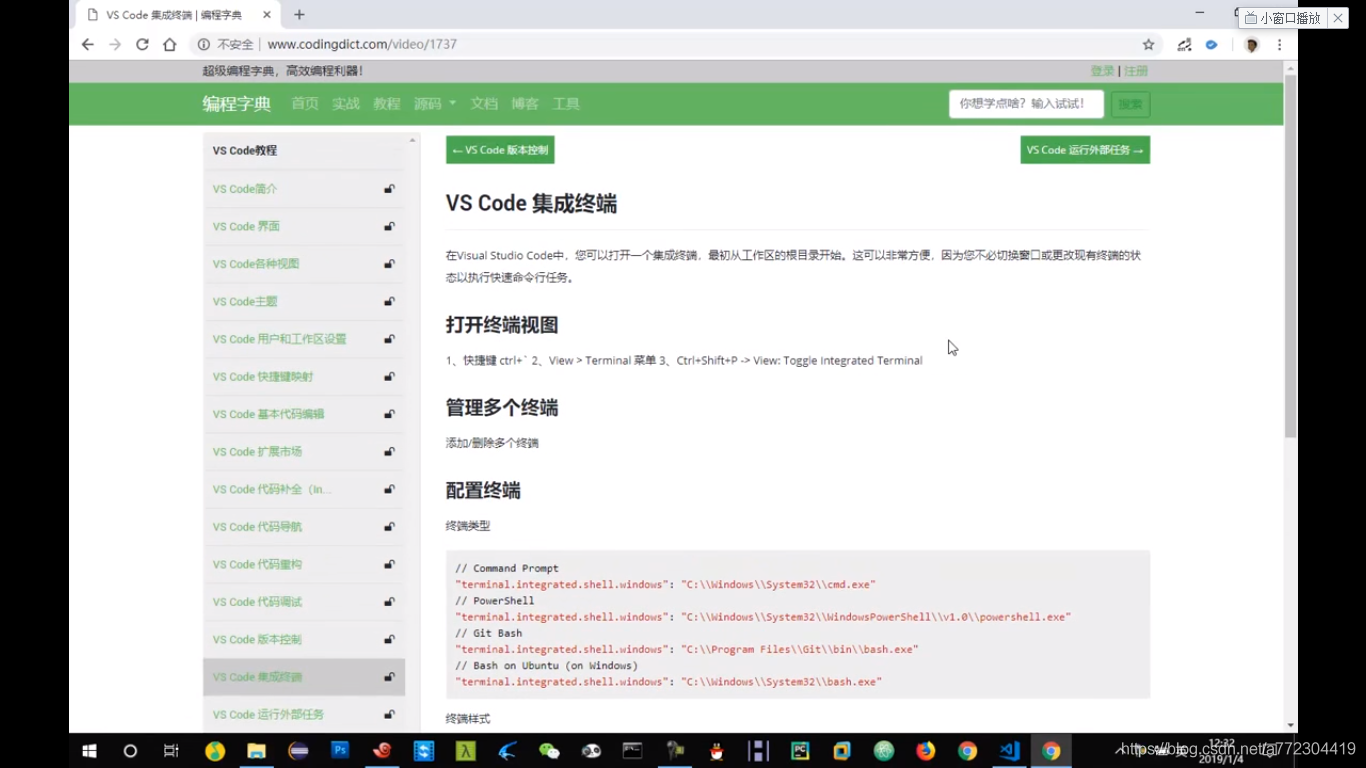Launch Photoshop from the taskbar
The image size is (1366, 768).
[x=340, y=750]
